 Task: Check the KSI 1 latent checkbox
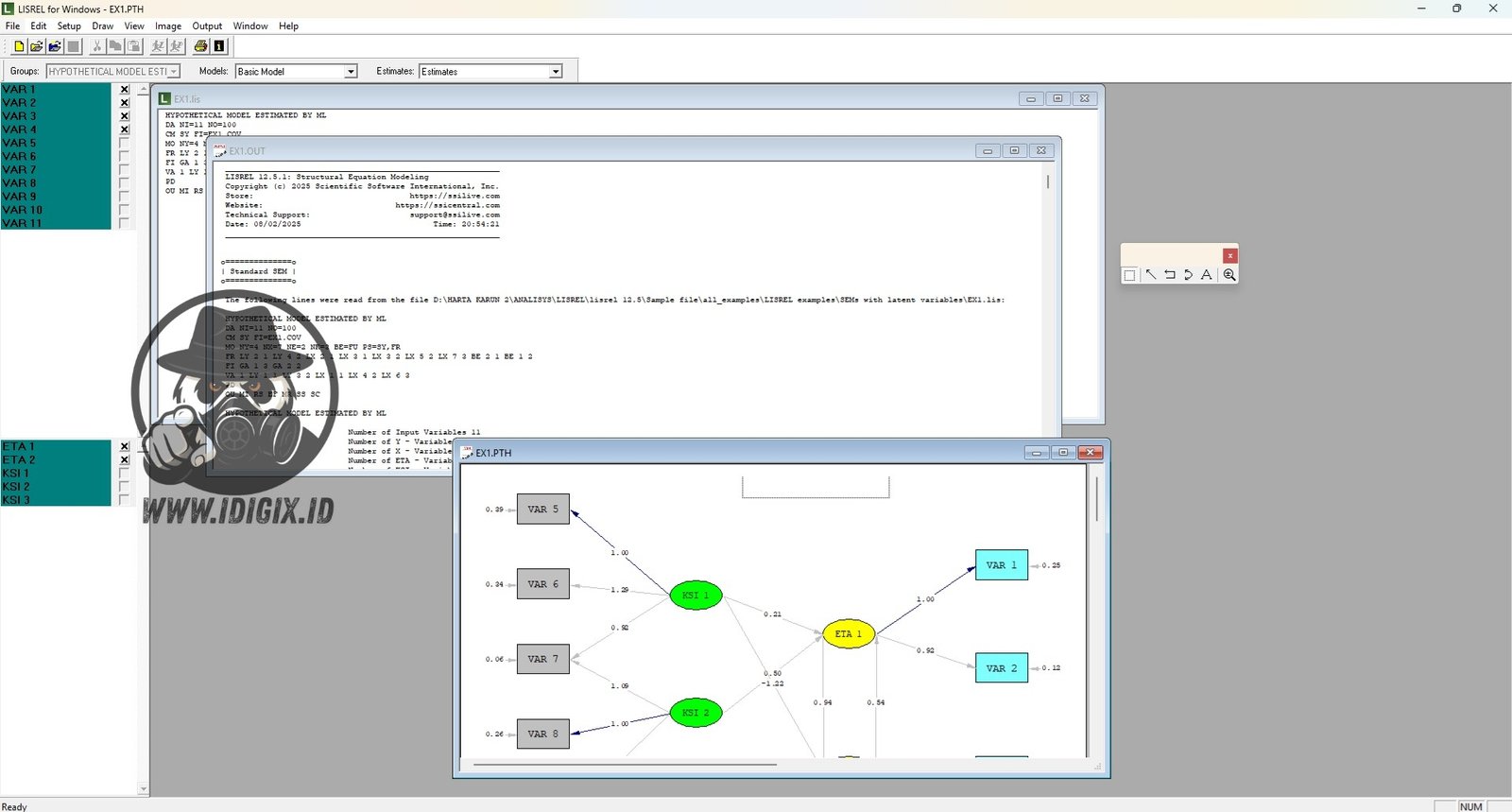[124, 474]
